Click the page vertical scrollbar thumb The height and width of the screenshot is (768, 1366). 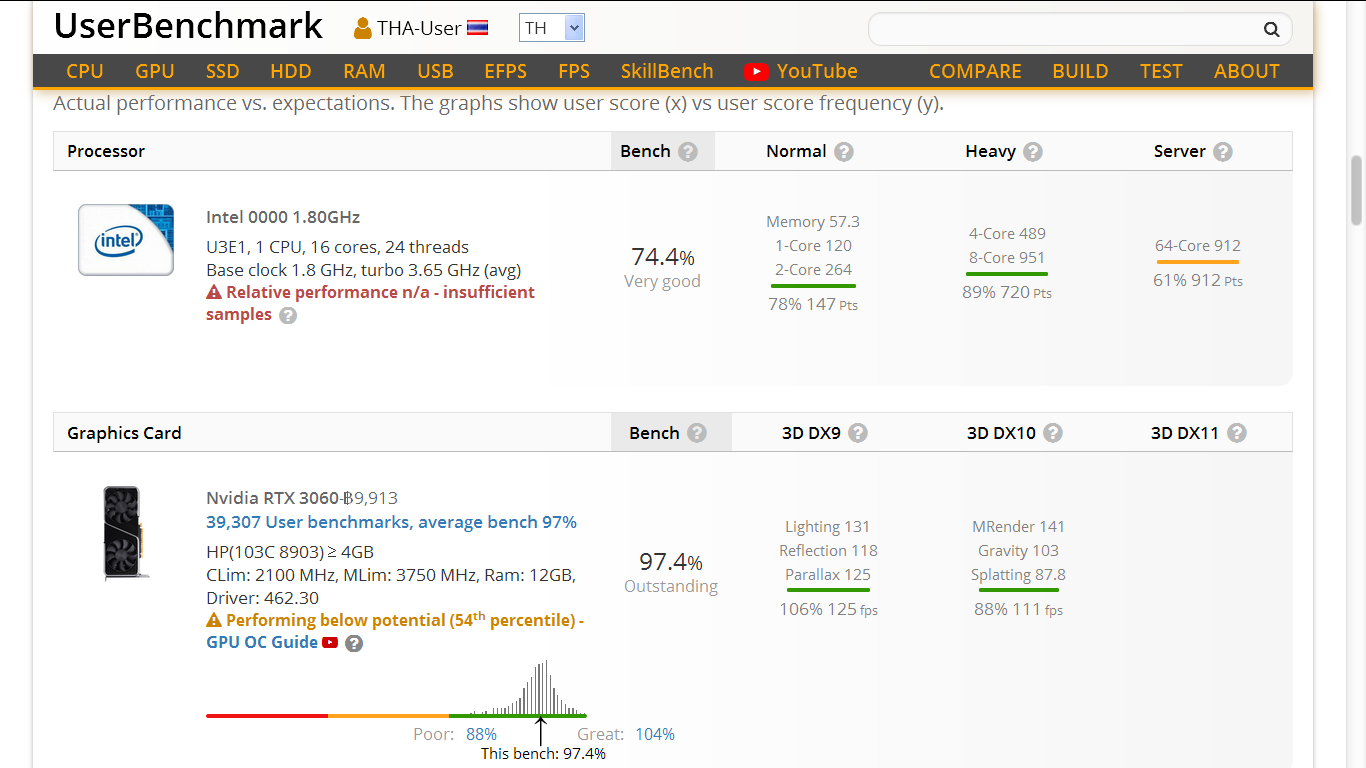(1357, 190)
